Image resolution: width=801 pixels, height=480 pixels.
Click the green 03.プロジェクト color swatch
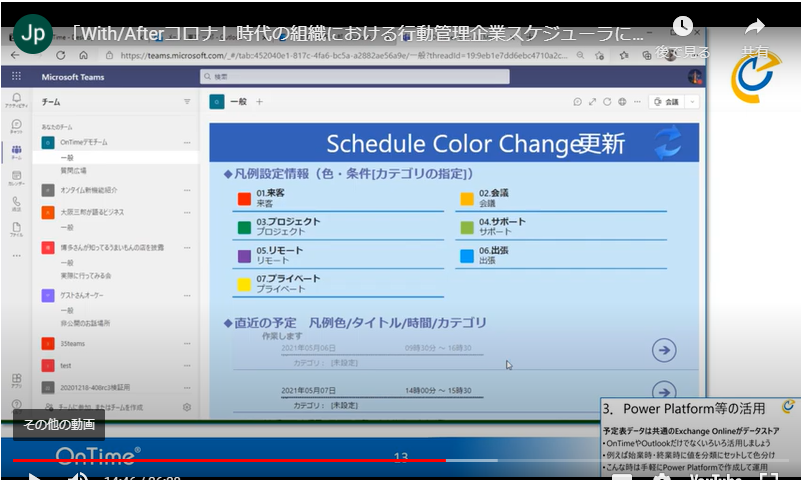click(244, 227)
